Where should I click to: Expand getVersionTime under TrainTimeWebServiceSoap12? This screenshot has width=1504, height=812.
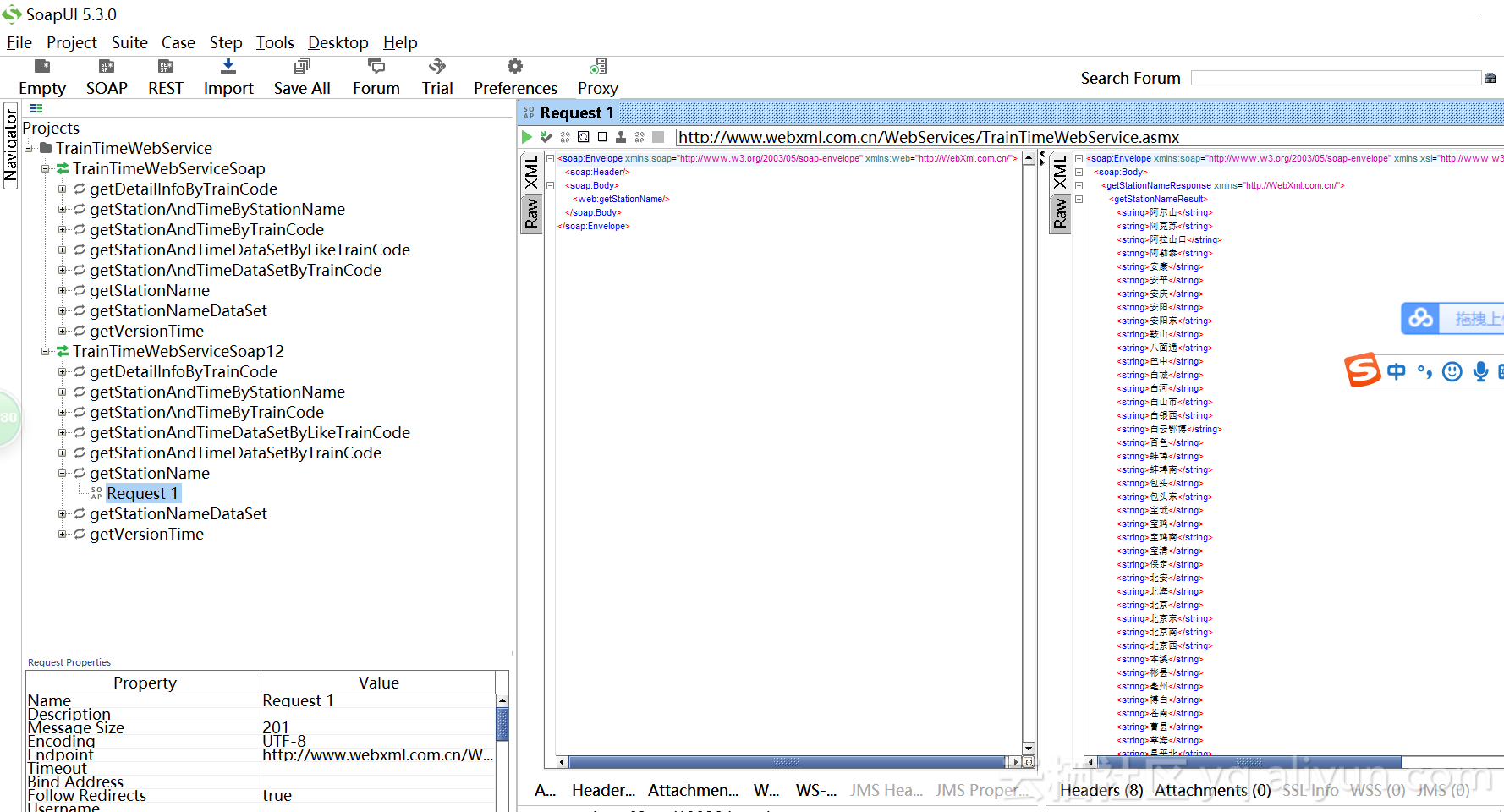click(x=63, y=534)
